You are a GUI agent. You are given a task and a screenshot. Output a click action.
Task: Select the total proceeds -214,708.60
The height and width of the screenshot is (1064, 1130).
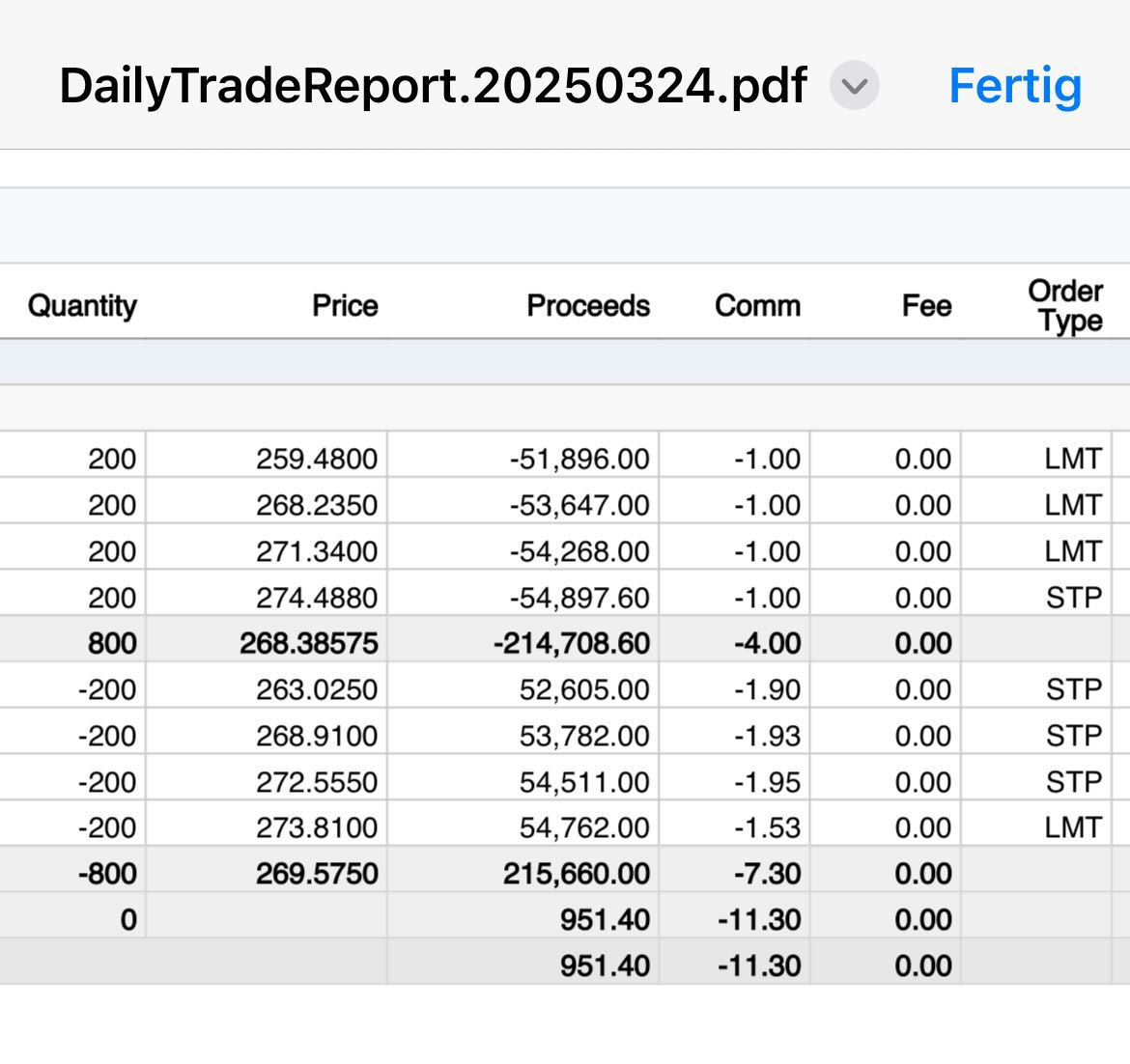click(572, 643)
